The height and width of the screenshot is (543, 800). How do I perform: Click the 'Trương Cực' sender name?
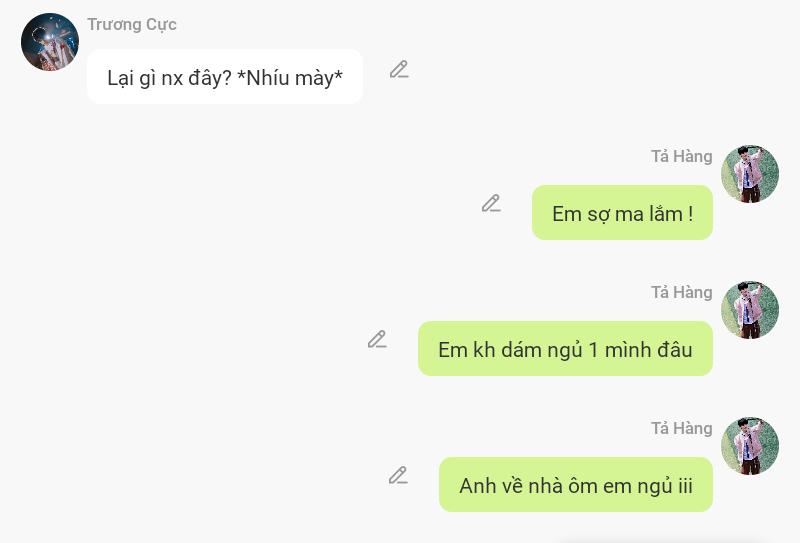click(132, 24)
